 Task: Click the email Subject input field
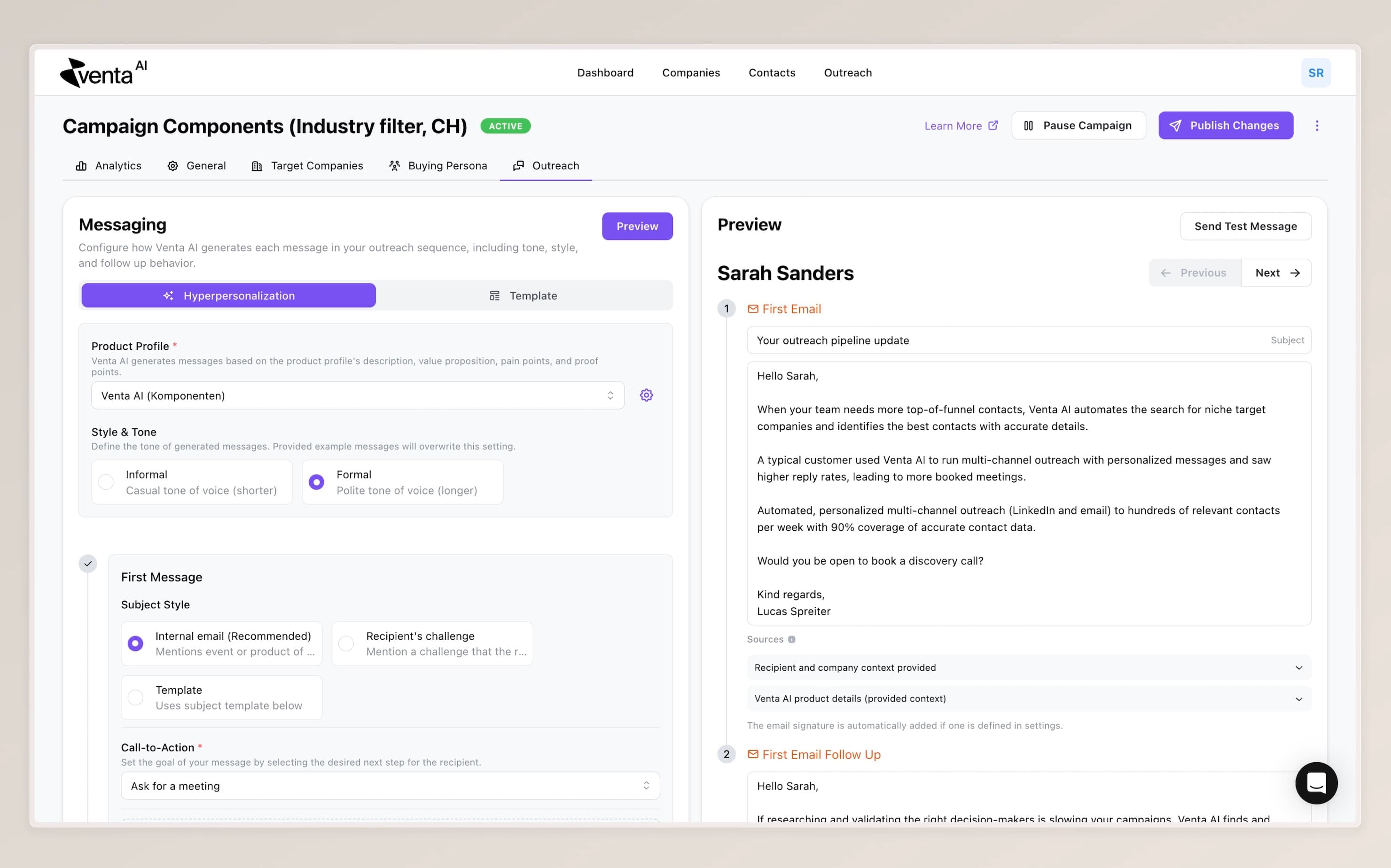tap(1005, 341)
